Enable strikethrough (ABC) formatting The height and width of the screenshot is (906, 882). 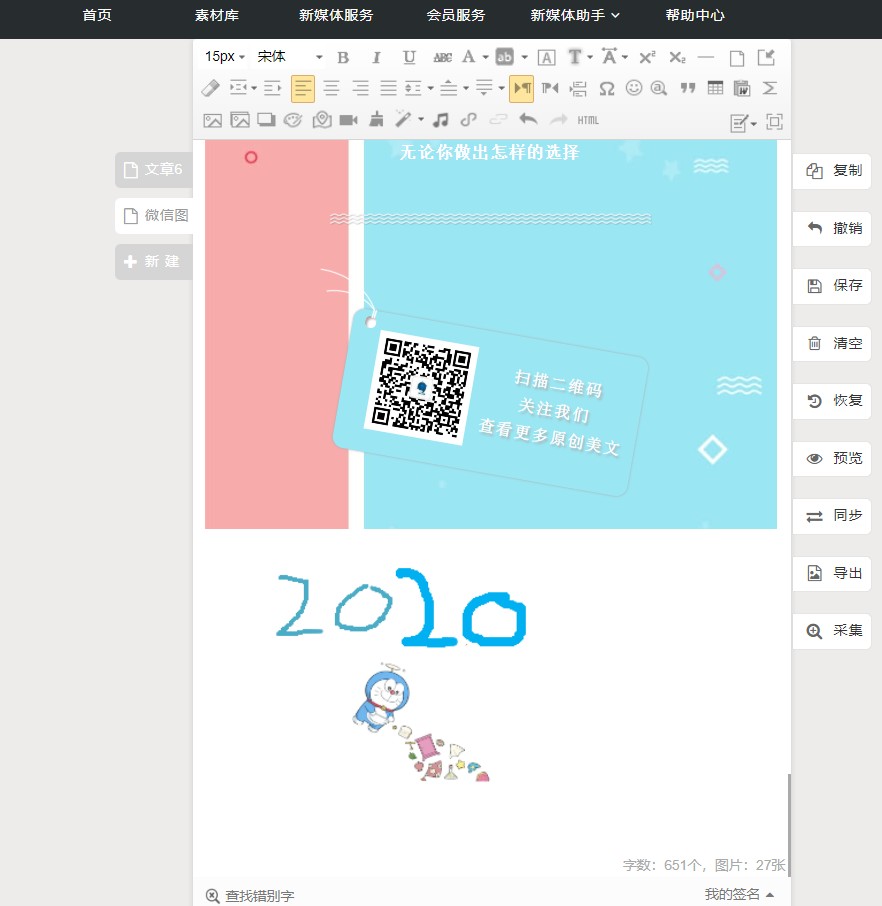[441, 57]
